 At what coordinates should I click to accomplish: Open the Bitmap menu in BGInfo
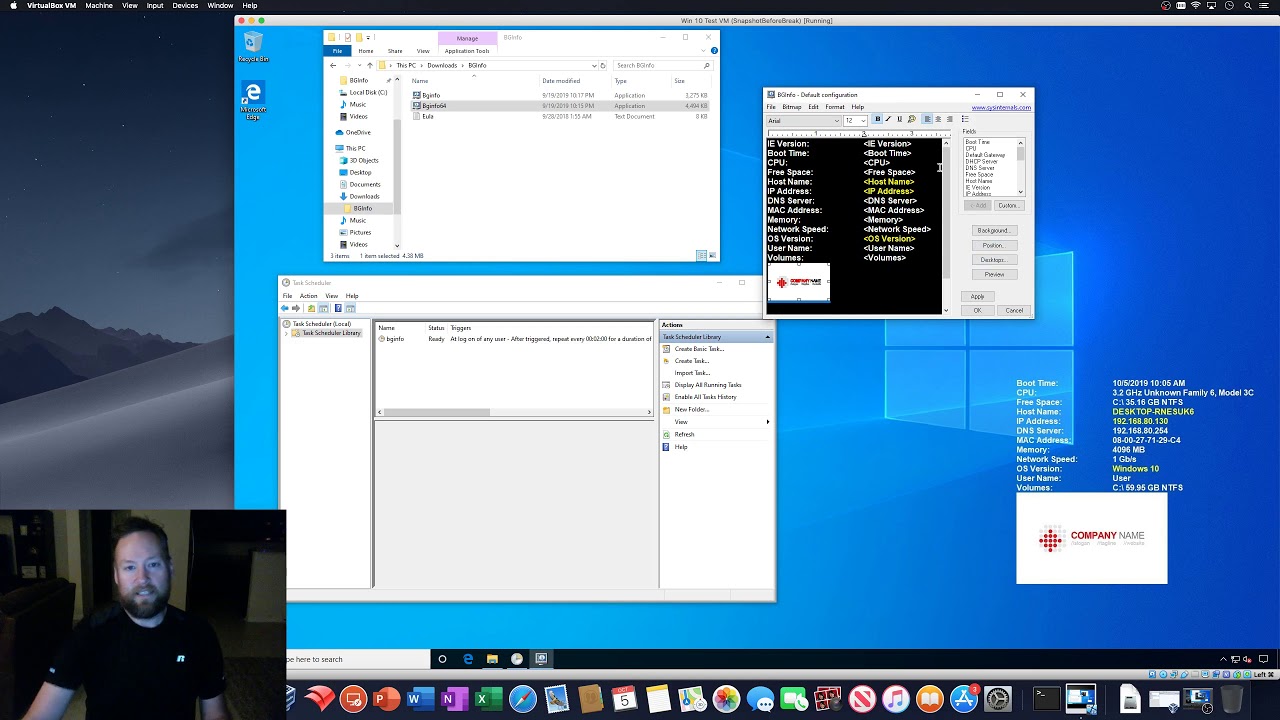click(x=791, y=107)
